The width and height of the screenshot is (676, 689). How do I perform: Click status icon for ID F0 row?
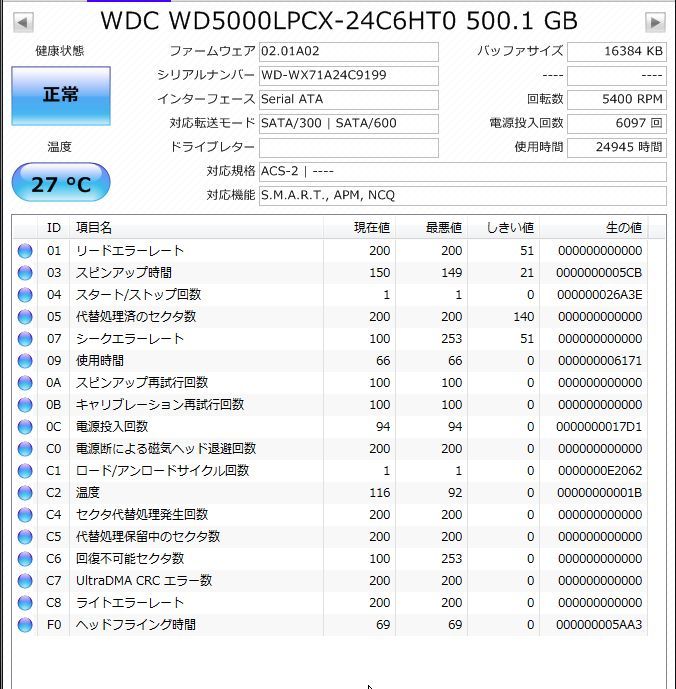click(x=25, y=624)
